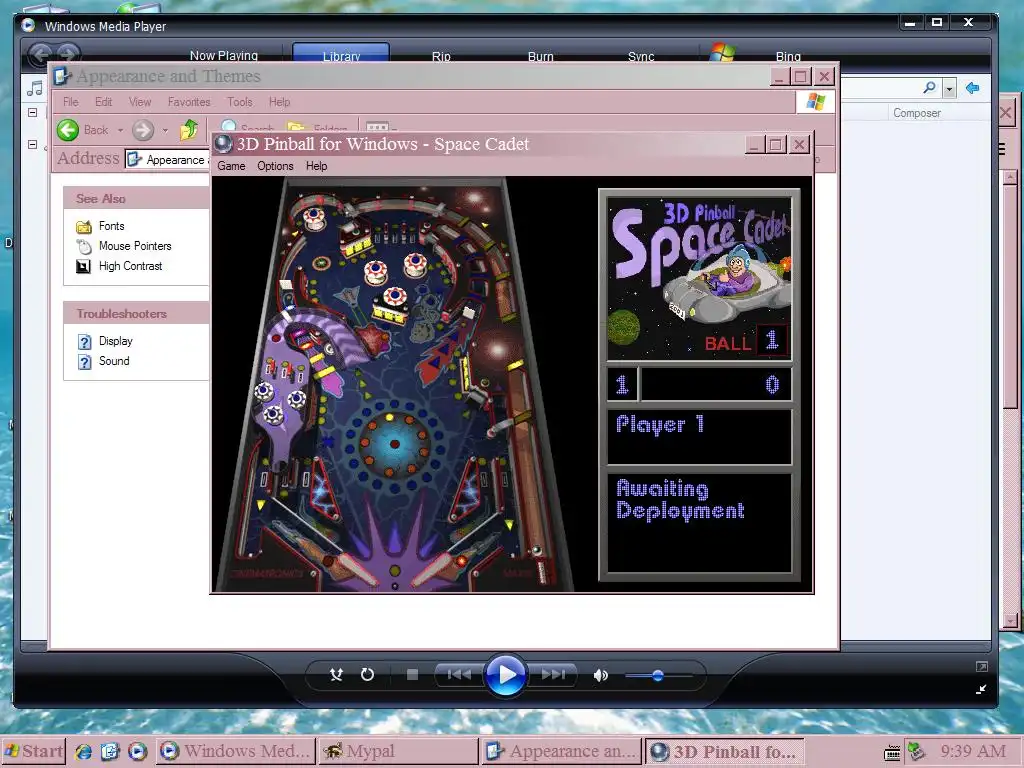Click the Mouse Pointers icon
1024x768 pixels.
84,246
